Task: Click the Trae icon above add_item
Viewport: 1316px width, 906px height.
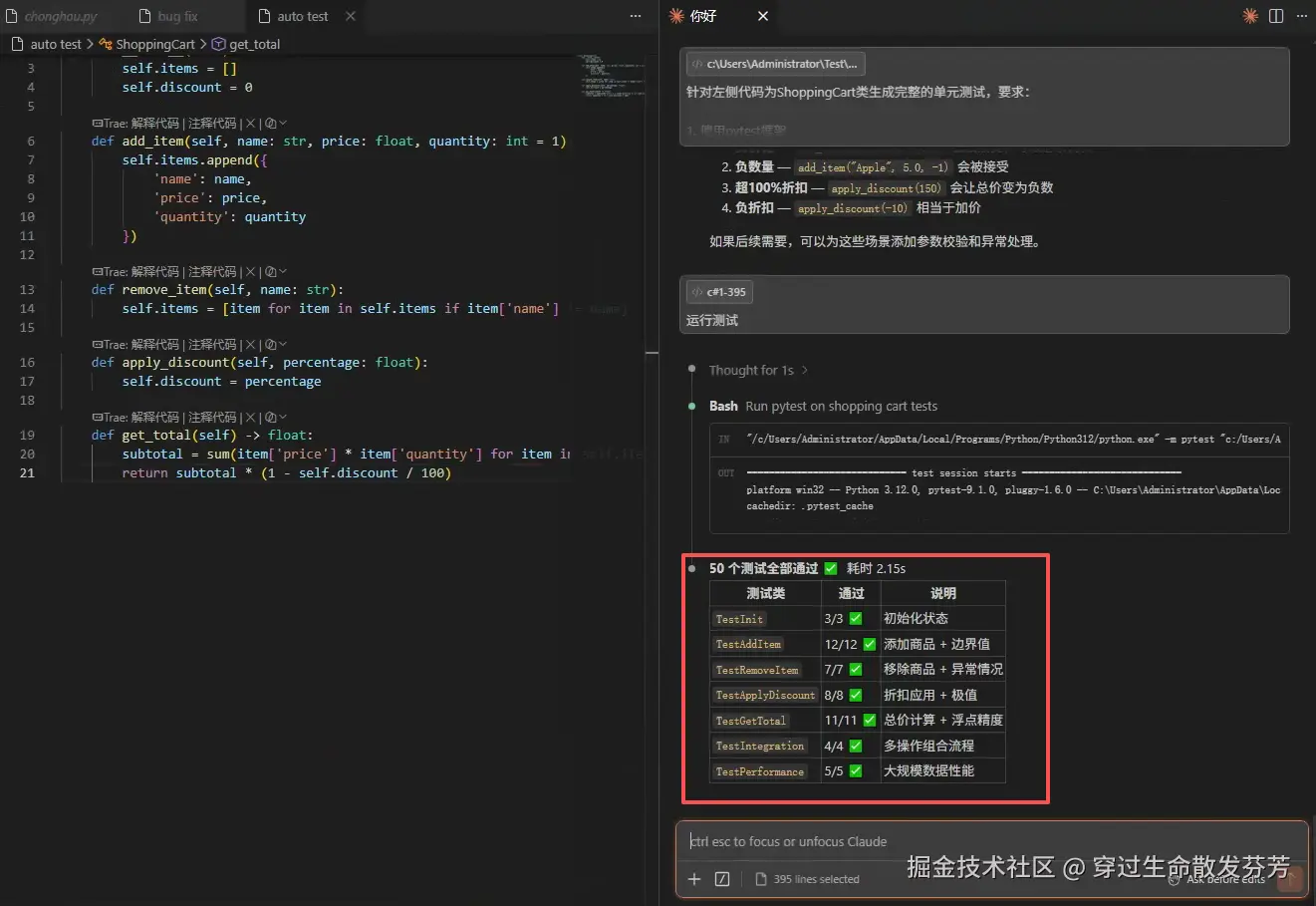Action: [97, 124]
